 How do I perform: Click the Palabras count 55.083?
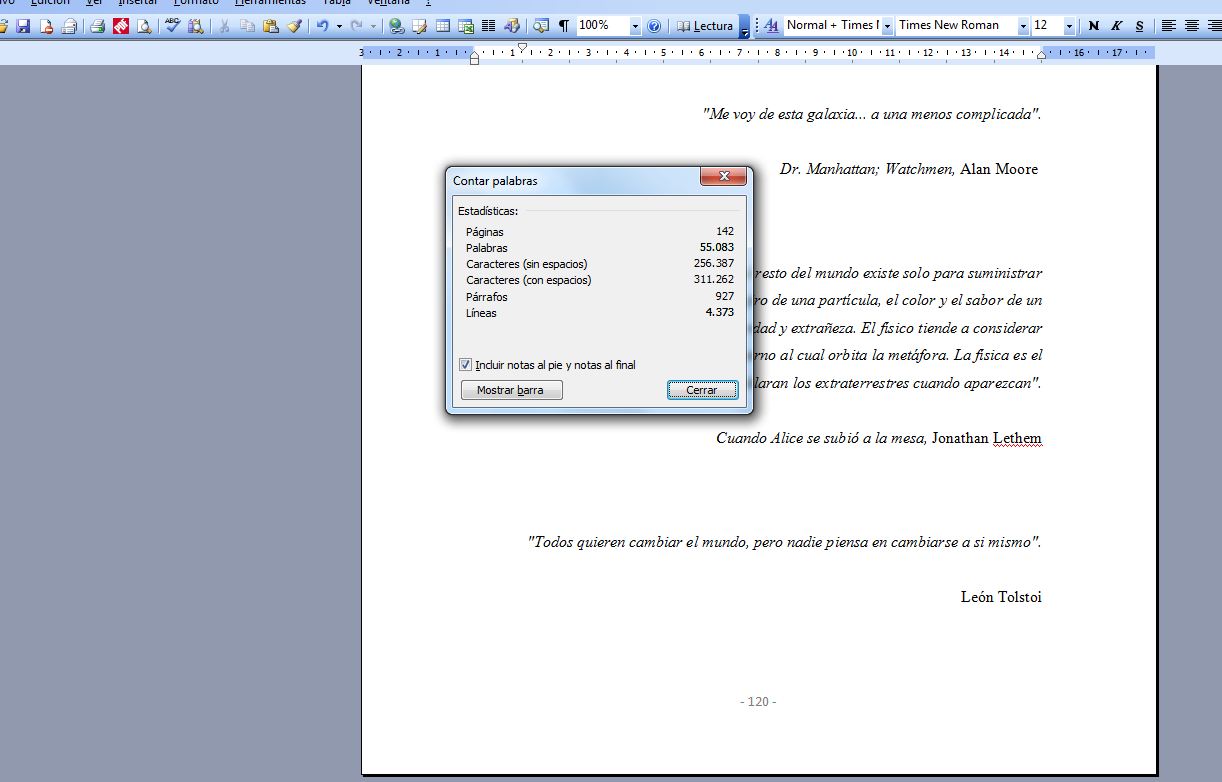click(x=717, y=248)
